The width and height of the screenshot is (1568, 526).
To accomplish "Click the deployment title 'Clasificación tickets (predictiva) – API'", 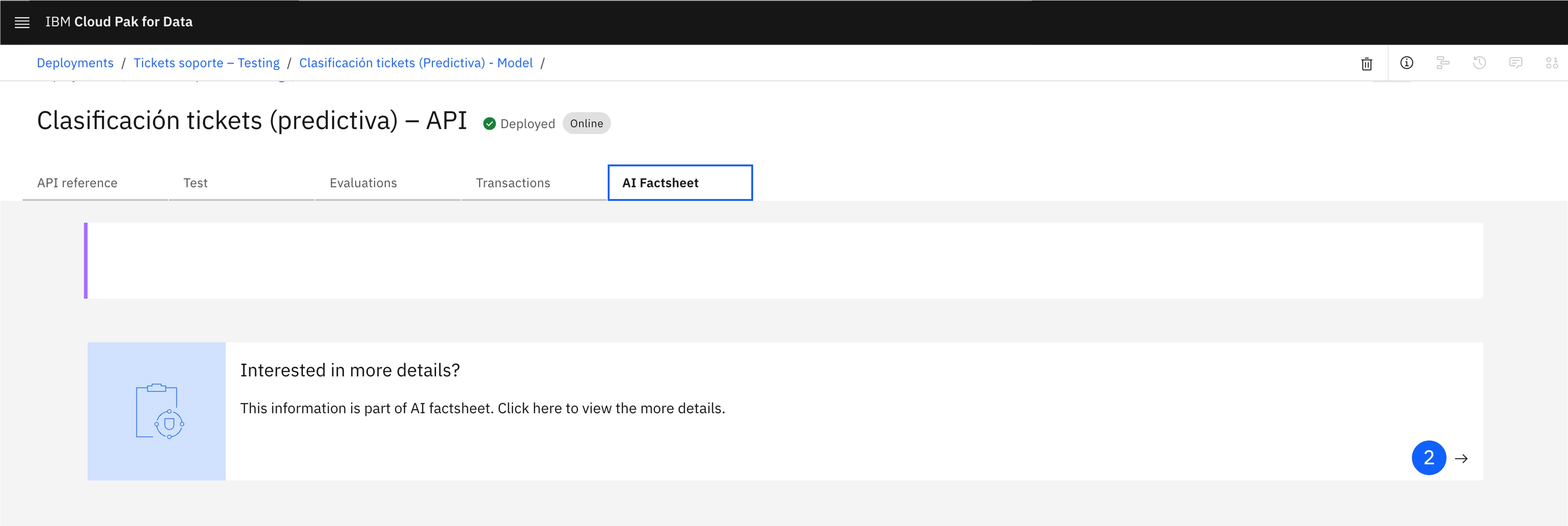I will [x=252, y=121].
